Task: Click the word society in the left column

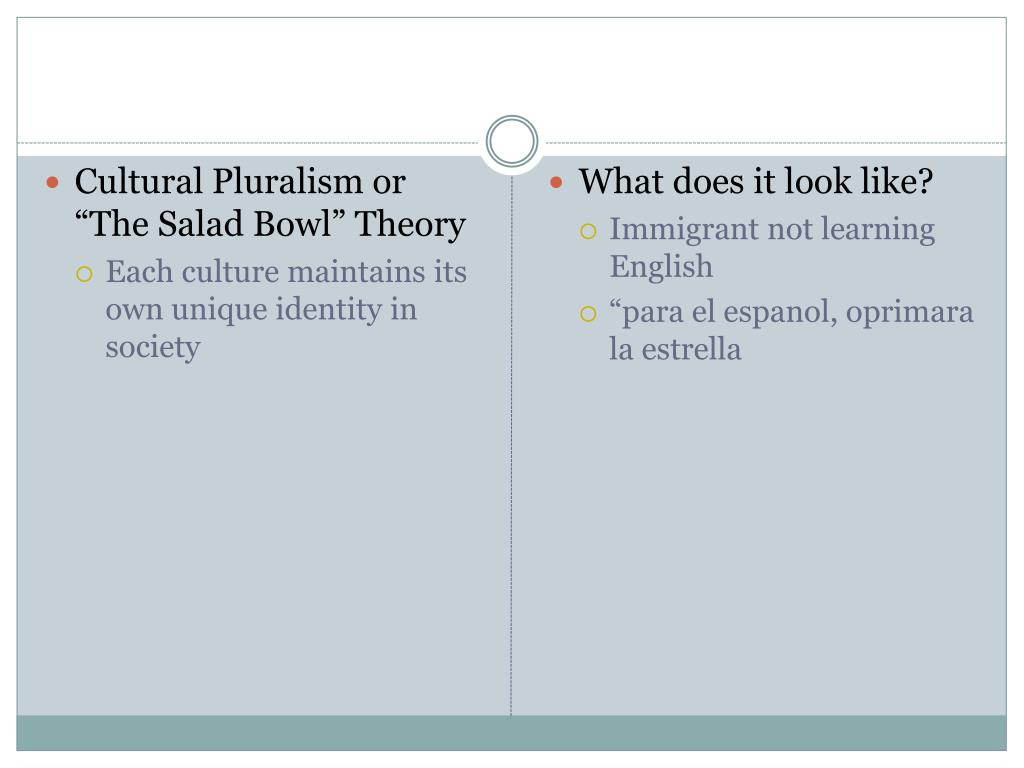Action: [153, 347]
